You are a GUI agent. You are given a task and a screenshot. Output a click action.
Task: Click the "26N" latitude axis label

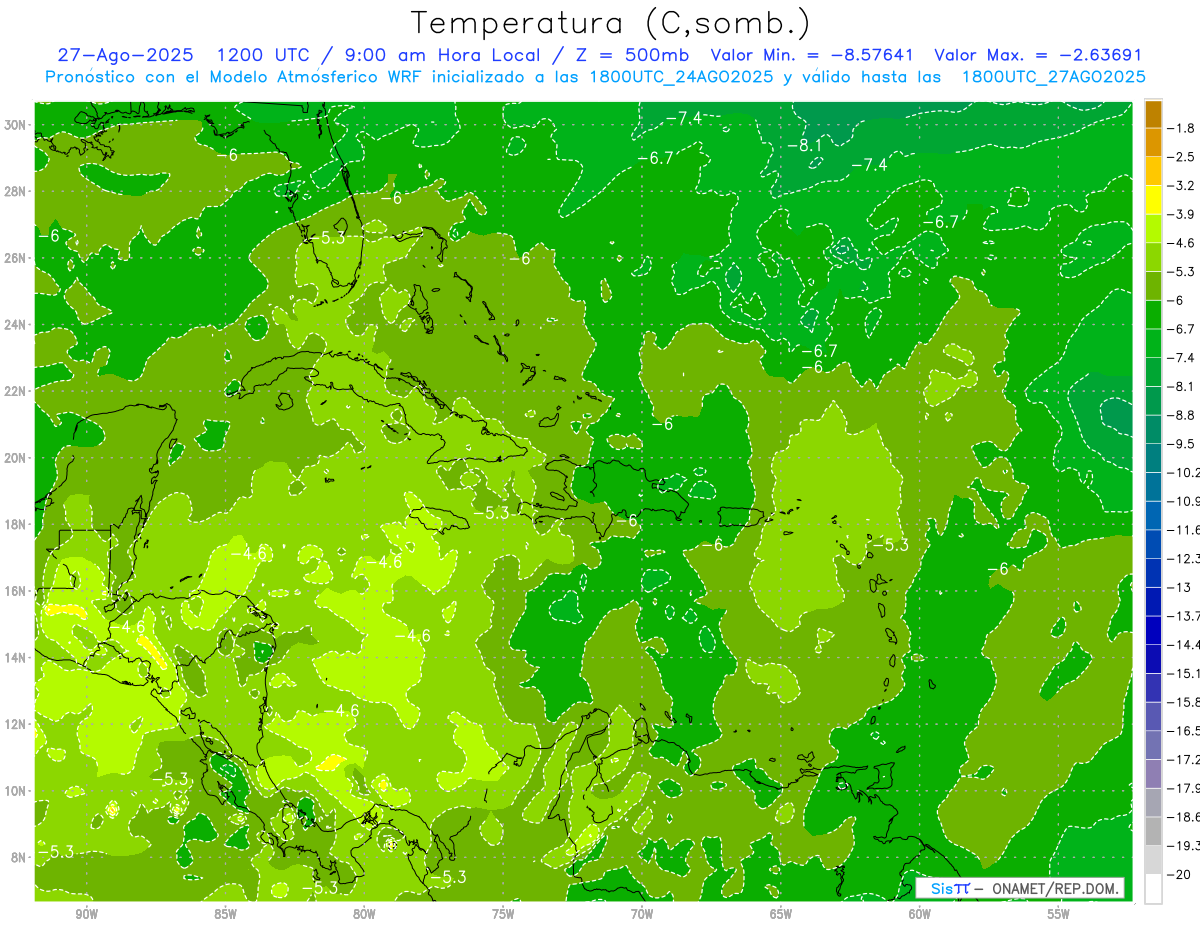(x=16, y=257)
